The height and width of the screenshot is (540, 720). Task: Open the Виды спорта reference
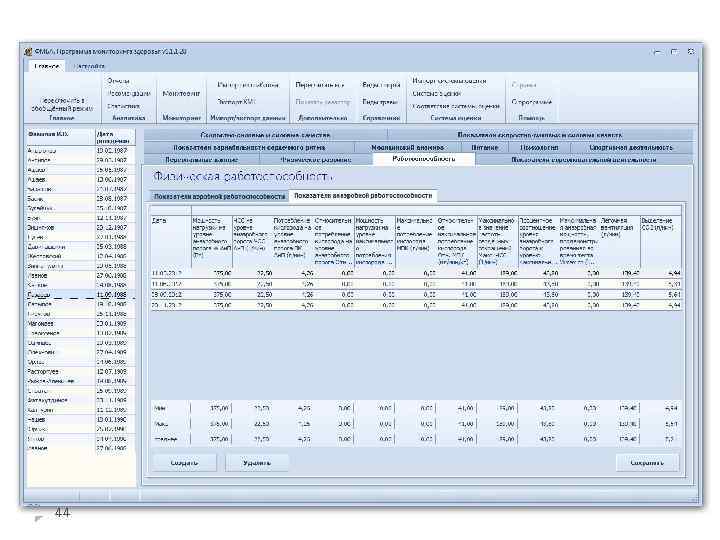pos(381,85)
